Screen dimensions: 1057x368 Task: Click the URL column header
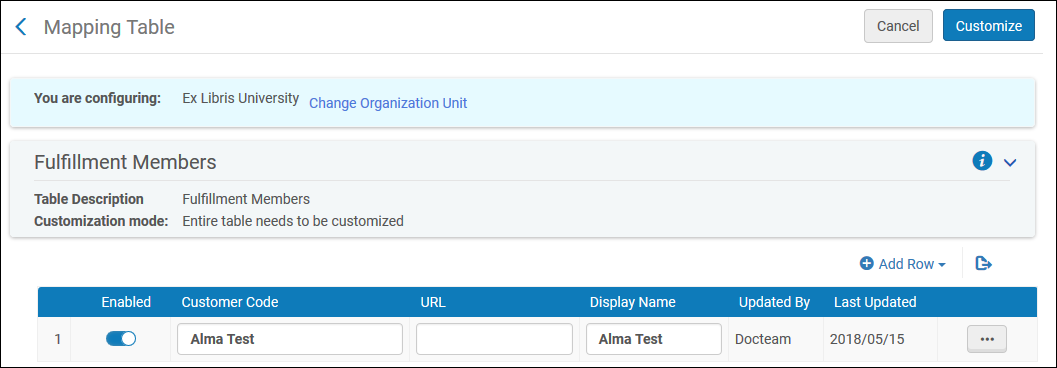click(432, 302)
